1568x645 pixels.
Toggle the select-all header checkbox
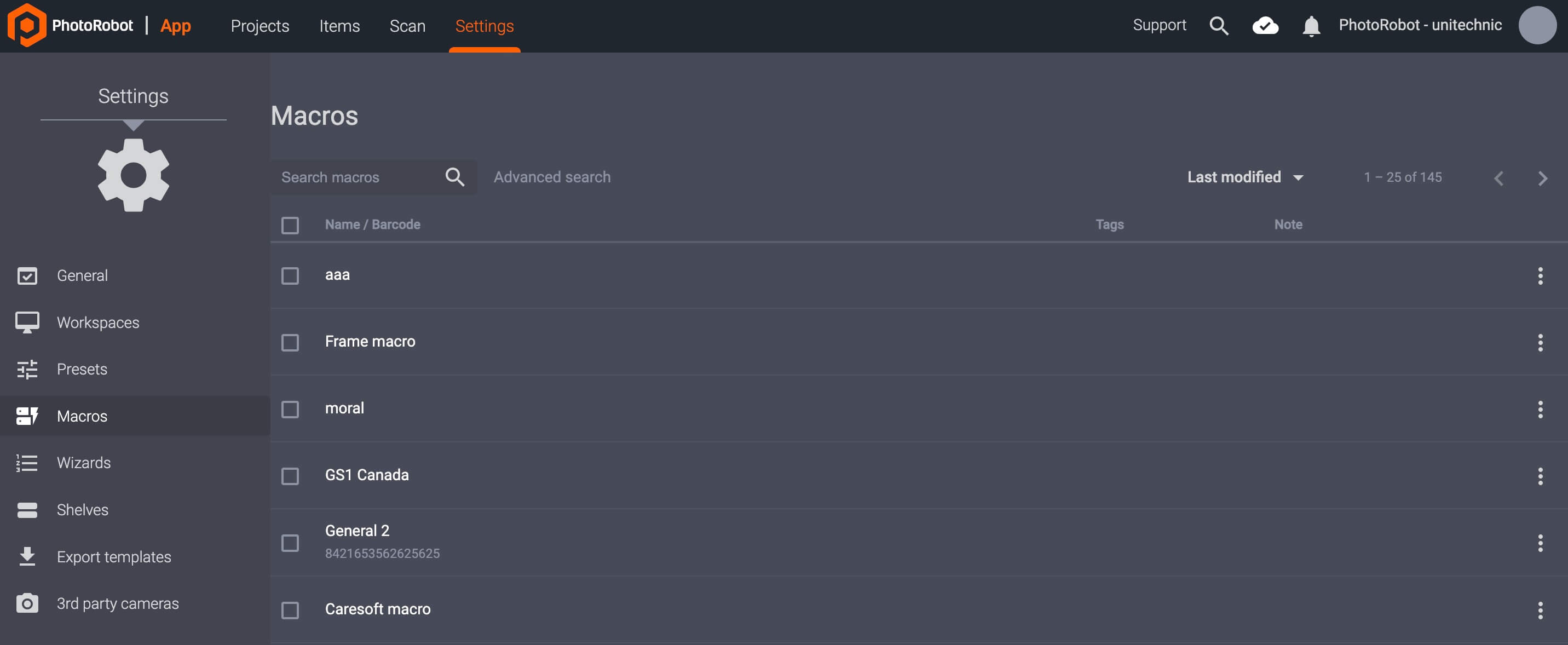click(290, 225)
